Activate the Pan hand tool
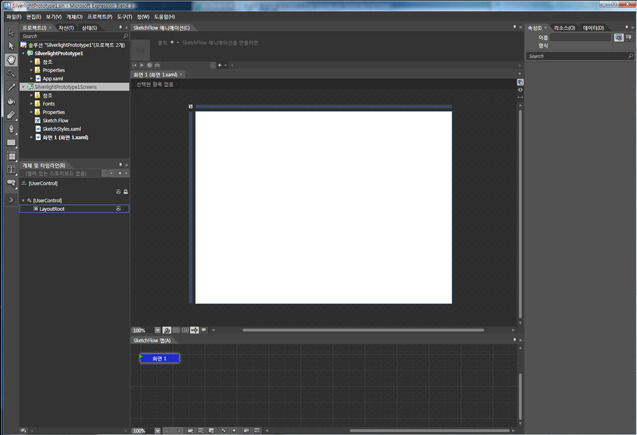 tap(11, 60)
